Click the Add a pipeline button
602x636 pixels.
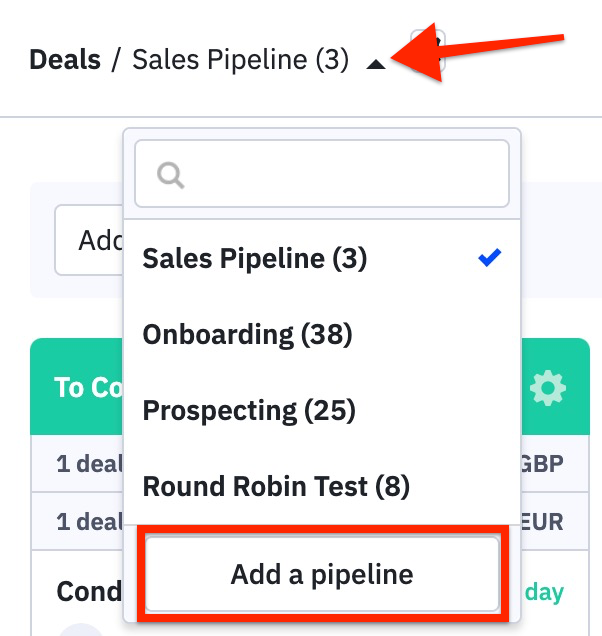[322, 574]
